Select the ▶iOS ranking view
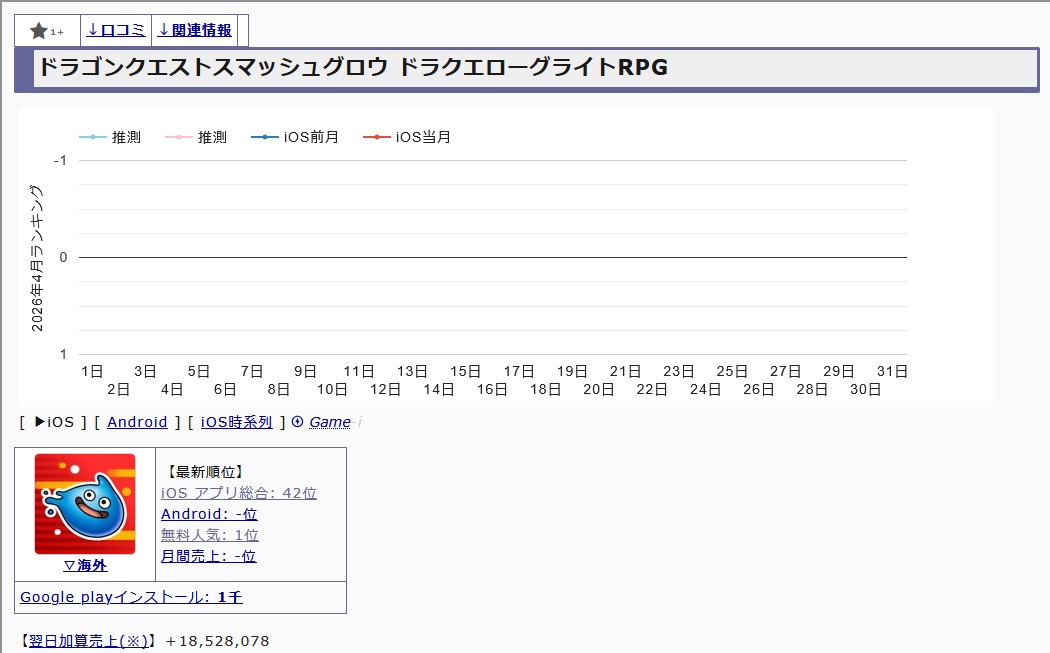Screen dimensions: 1050x653 (x=54, y=422)
